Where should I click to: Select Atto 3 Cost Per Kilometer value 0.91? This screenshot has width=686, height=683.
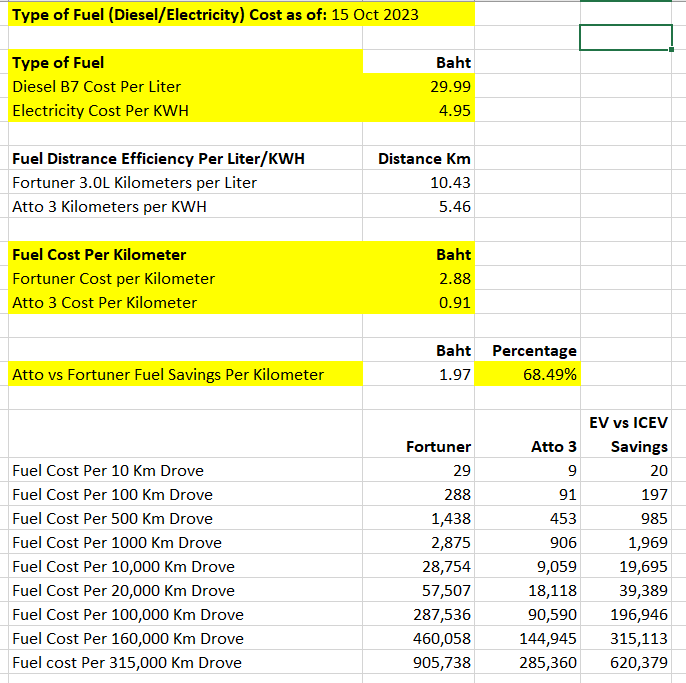click(x=454, y=303)
